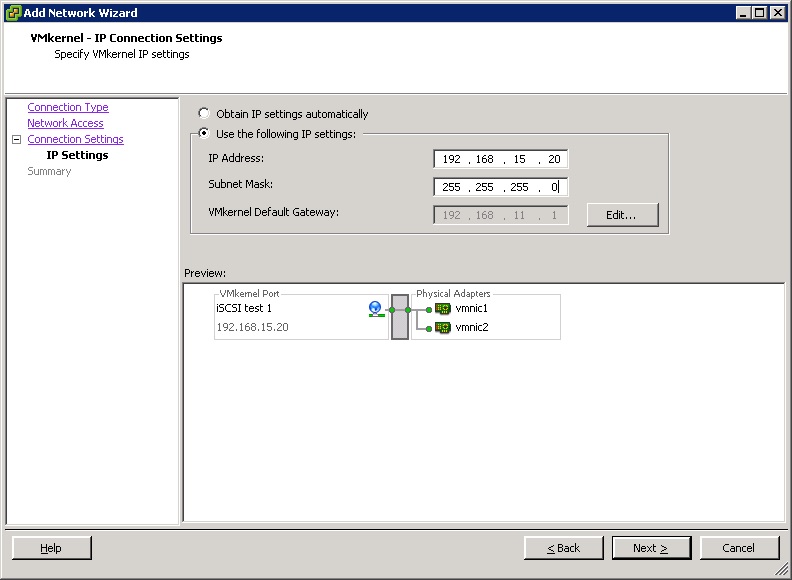792x580 pixels.
Task: Go to Connection Type step
Action: [68, 107]
